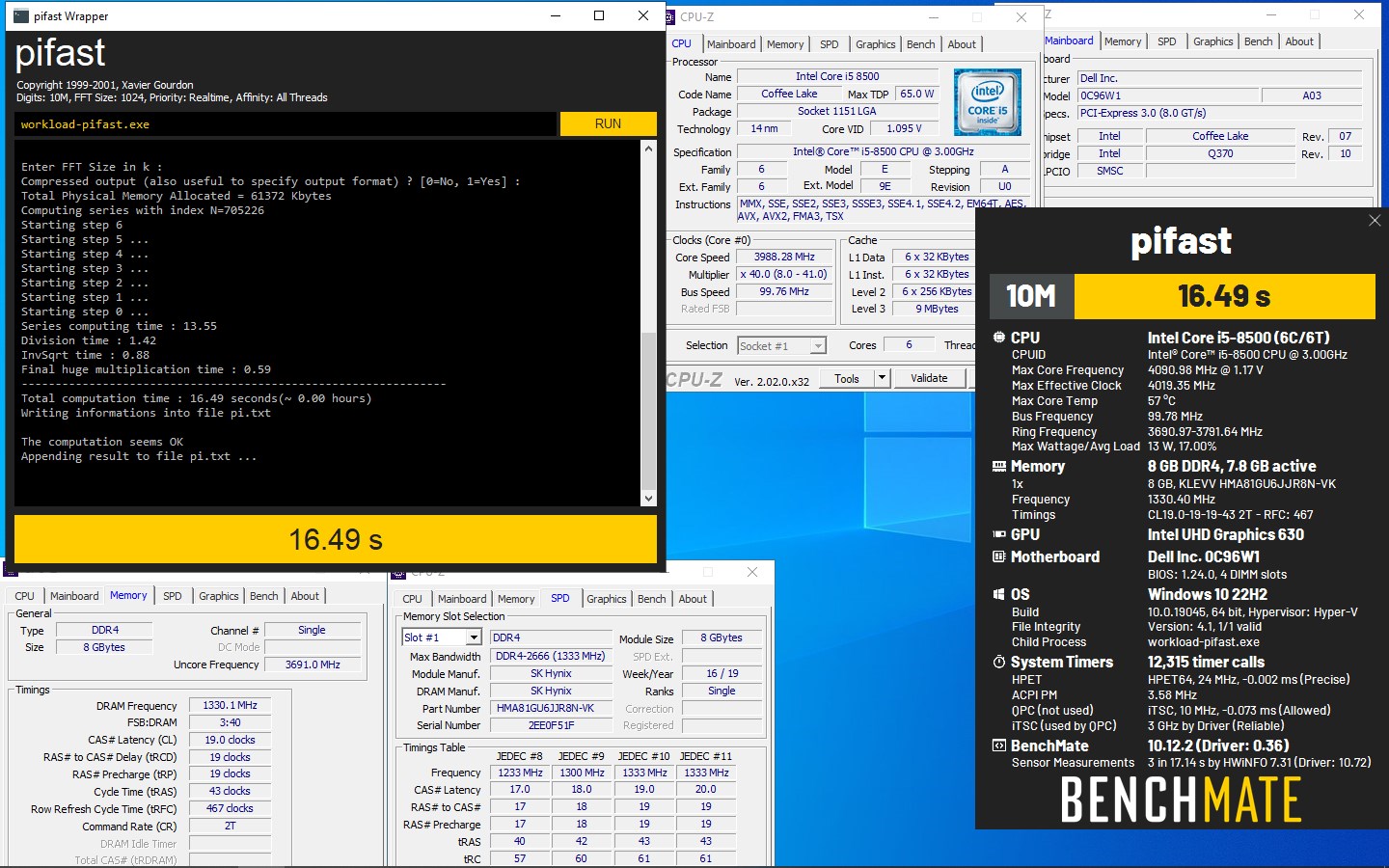
Task: Open Graphics tab in CPU-Z processor window
Action: [875, 44]
